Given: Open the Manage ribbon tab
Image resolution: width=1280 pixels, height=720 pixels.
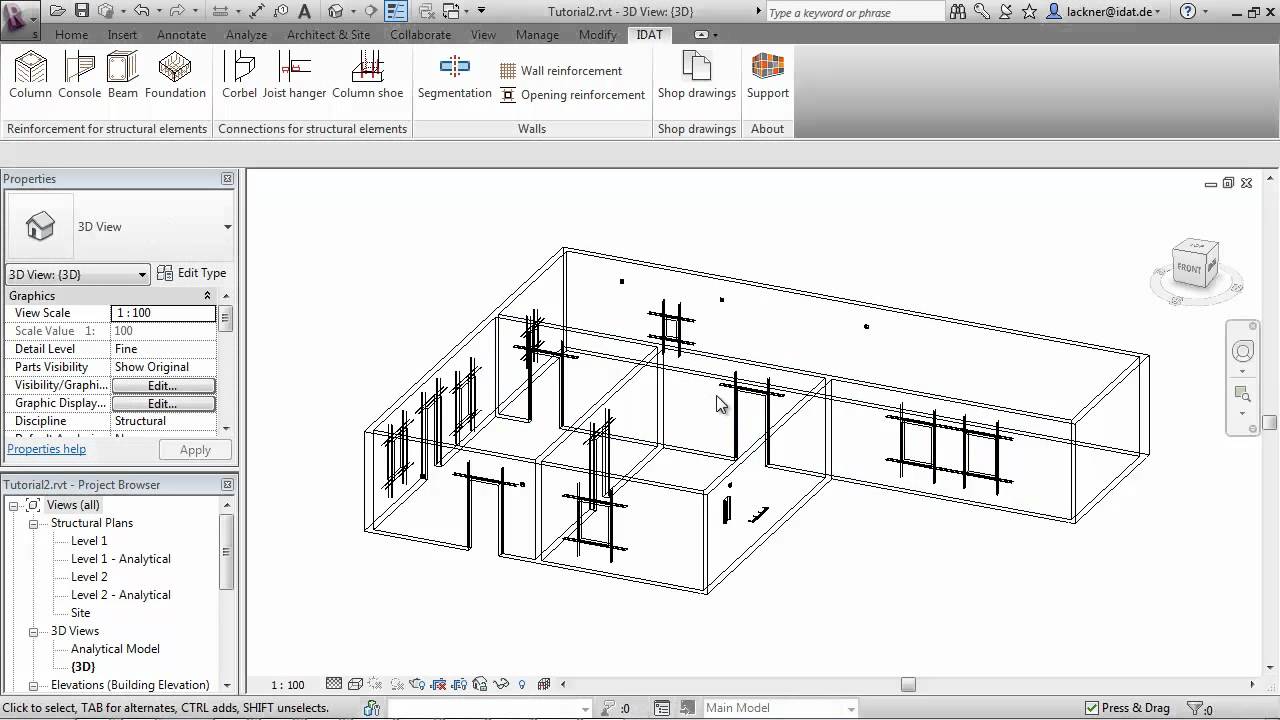Looking at the screenshot, I should point(537,34).
